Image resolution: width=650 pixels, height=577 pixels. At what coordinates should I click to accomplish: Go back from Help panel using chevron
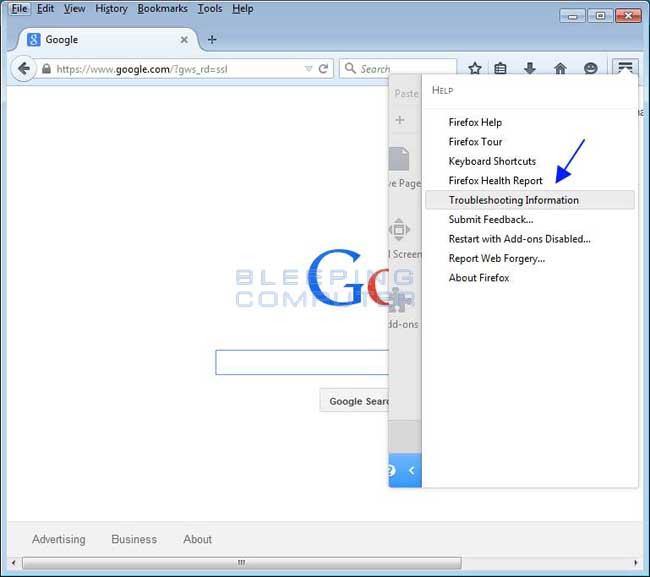(411, 470)
